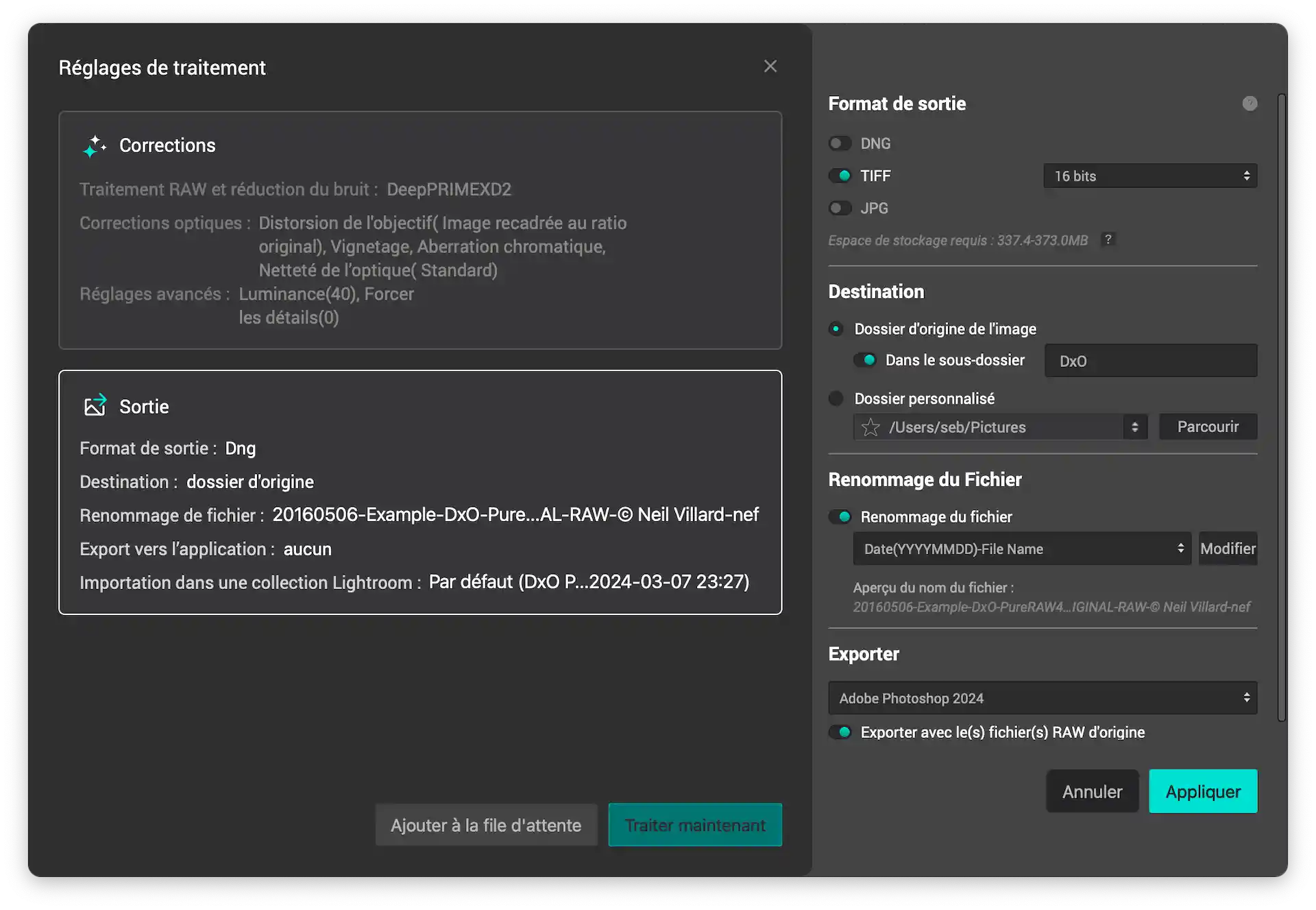This screenshot has width=1316, height=910.
Task: Click the 'Espace de stockage requis' text
Action: tap(958, 241)
